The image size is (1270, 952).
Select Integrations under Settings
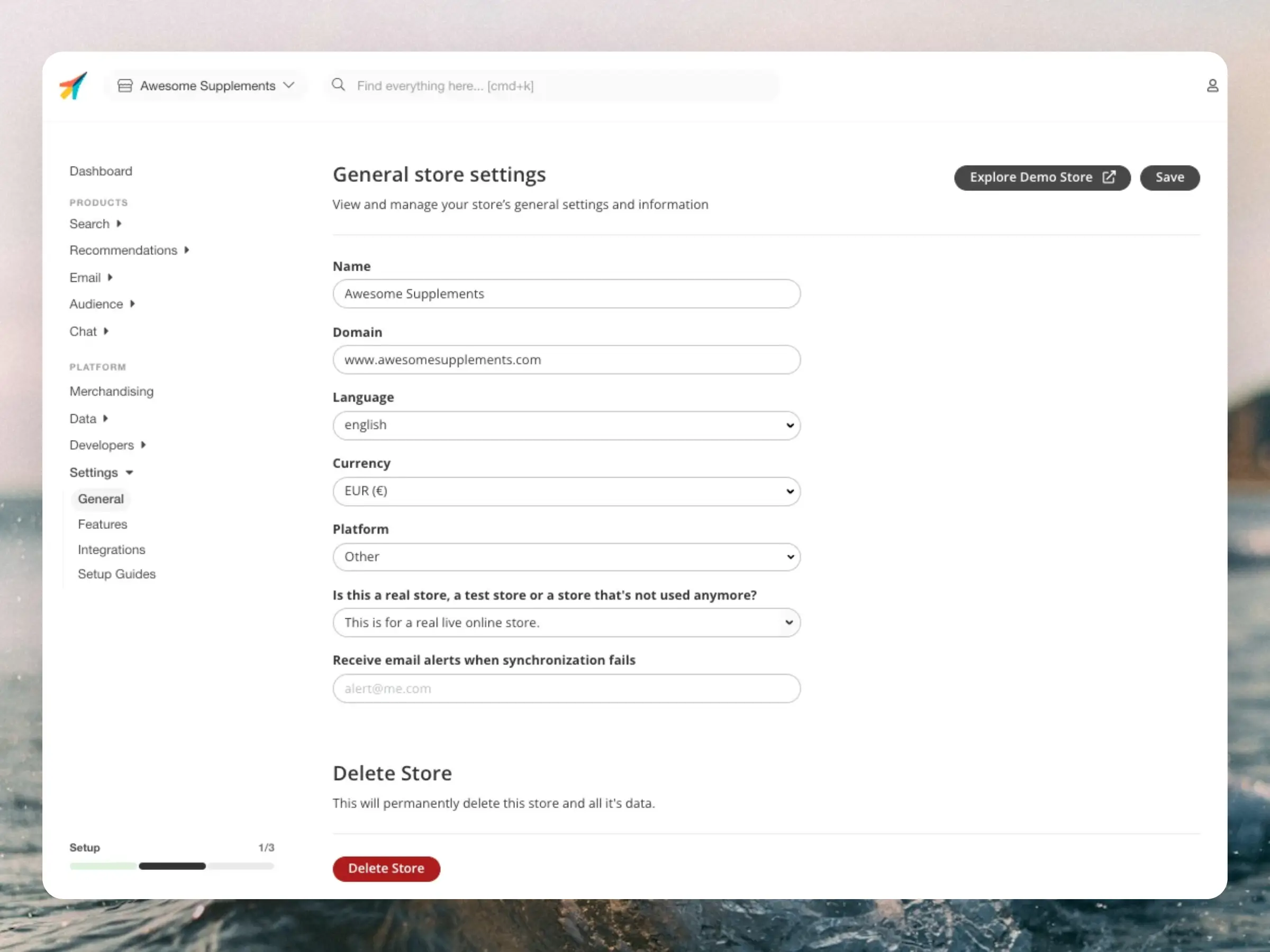tap(111, 550)
